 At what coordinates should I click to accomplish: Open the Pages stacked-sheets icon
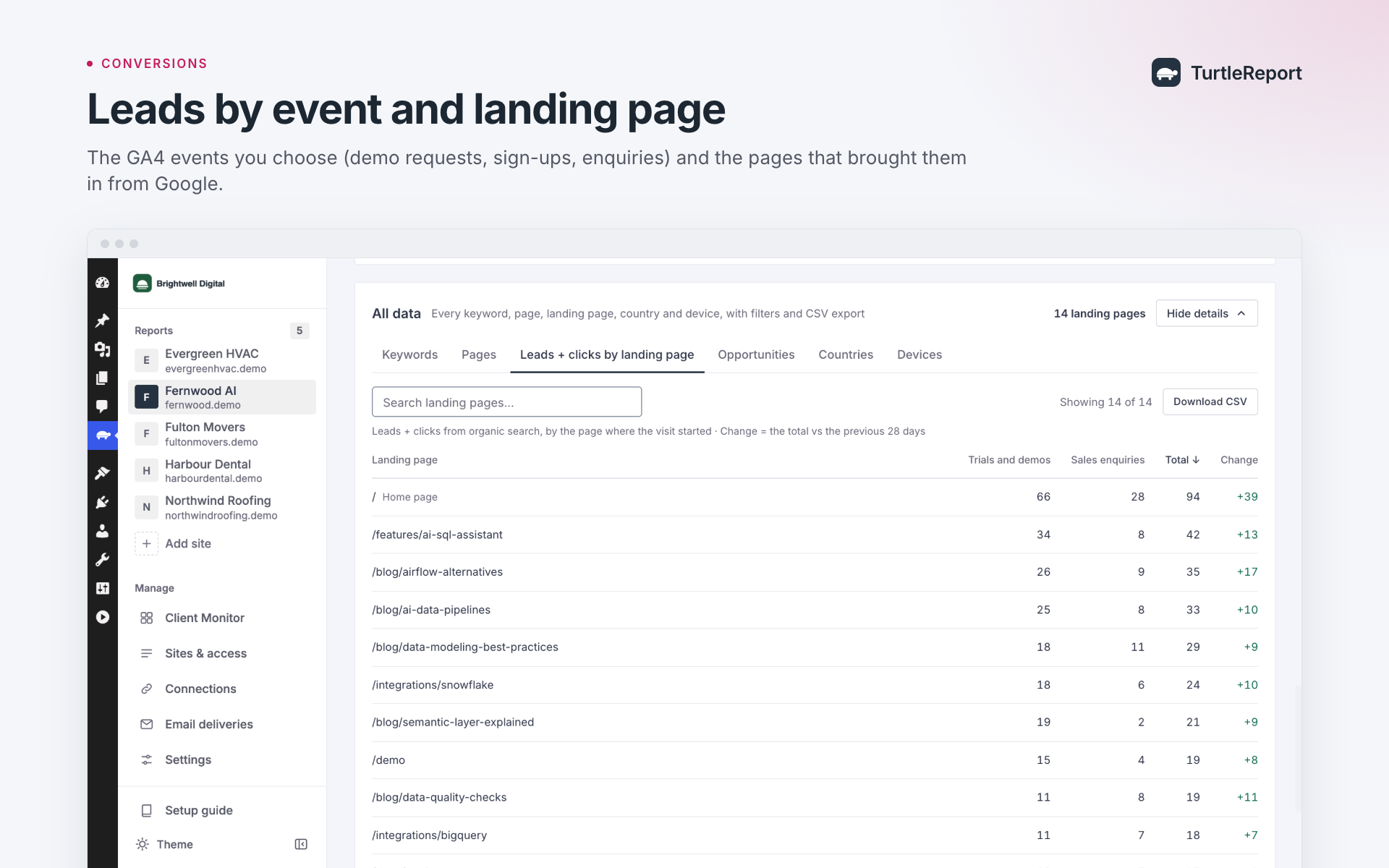[x=102, y=378]
